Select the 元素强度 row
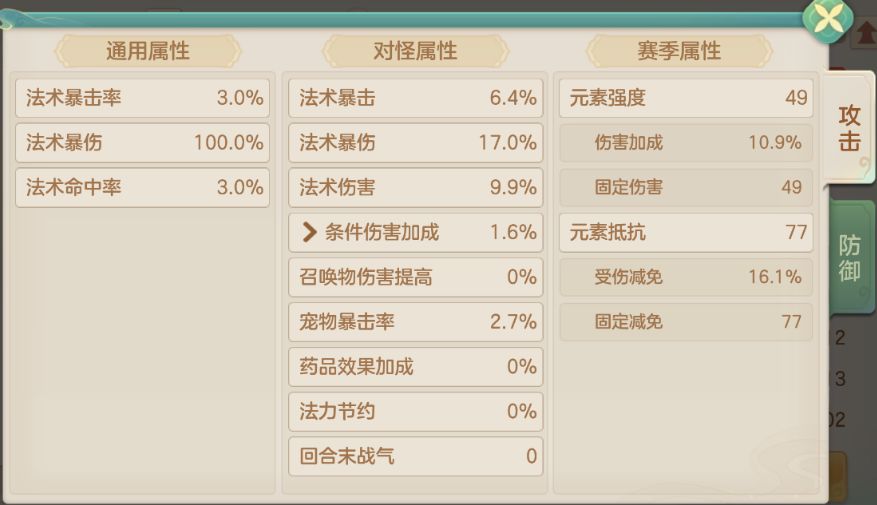Viewport: 877px width, 505px height. click(x=686, y=98)
